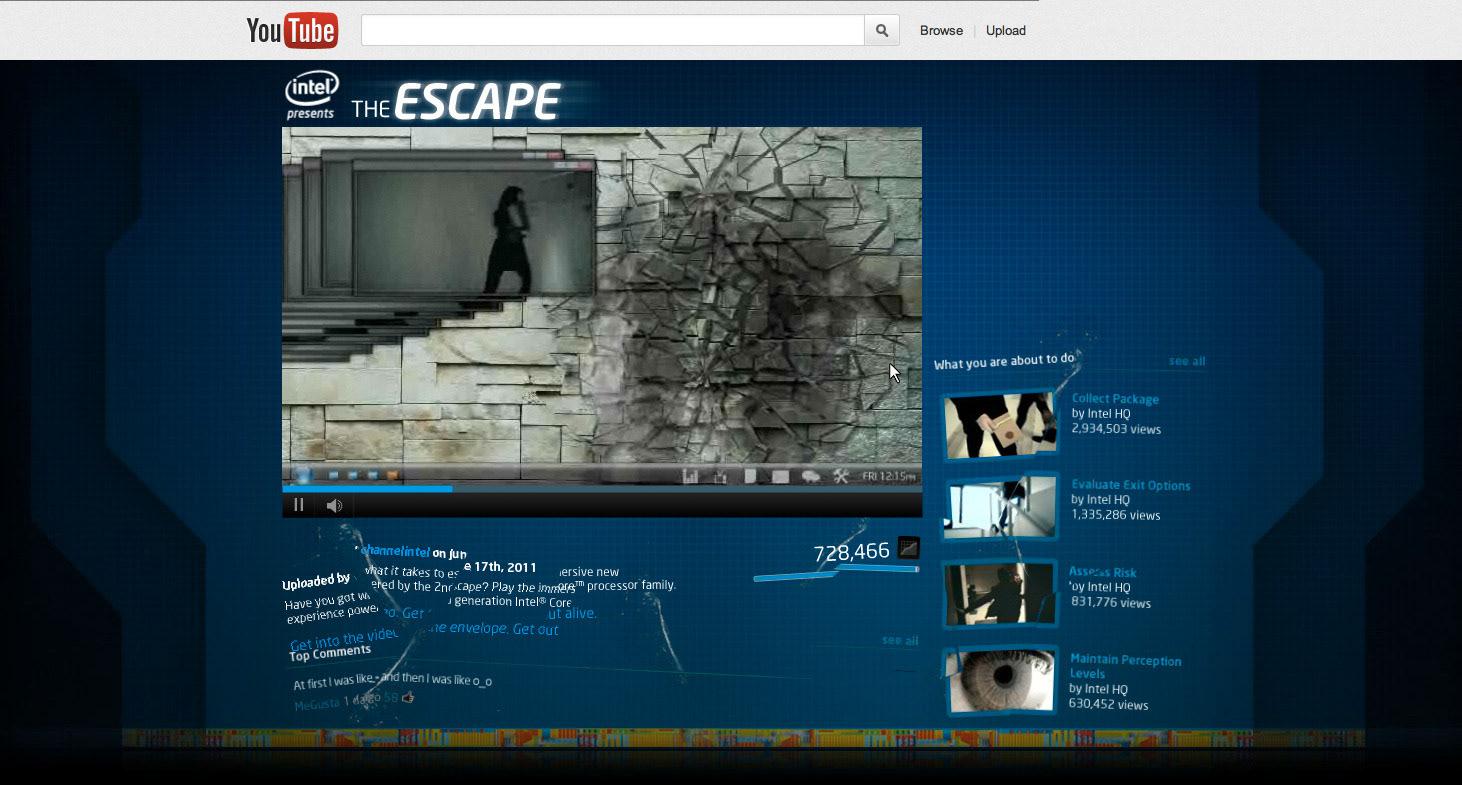The image size is (1462, 785).
Task: Pause the video playback
Action: click(x=298, y=505)
